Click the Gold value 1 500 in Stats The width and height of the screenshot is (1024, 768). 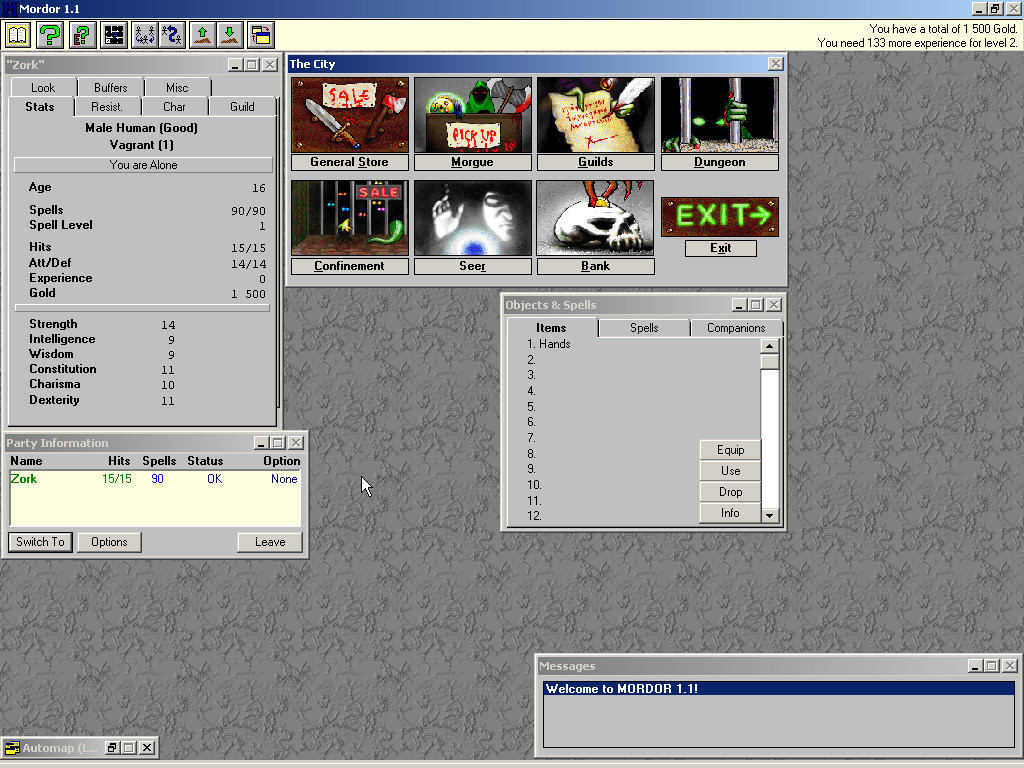tap(248, 294)
